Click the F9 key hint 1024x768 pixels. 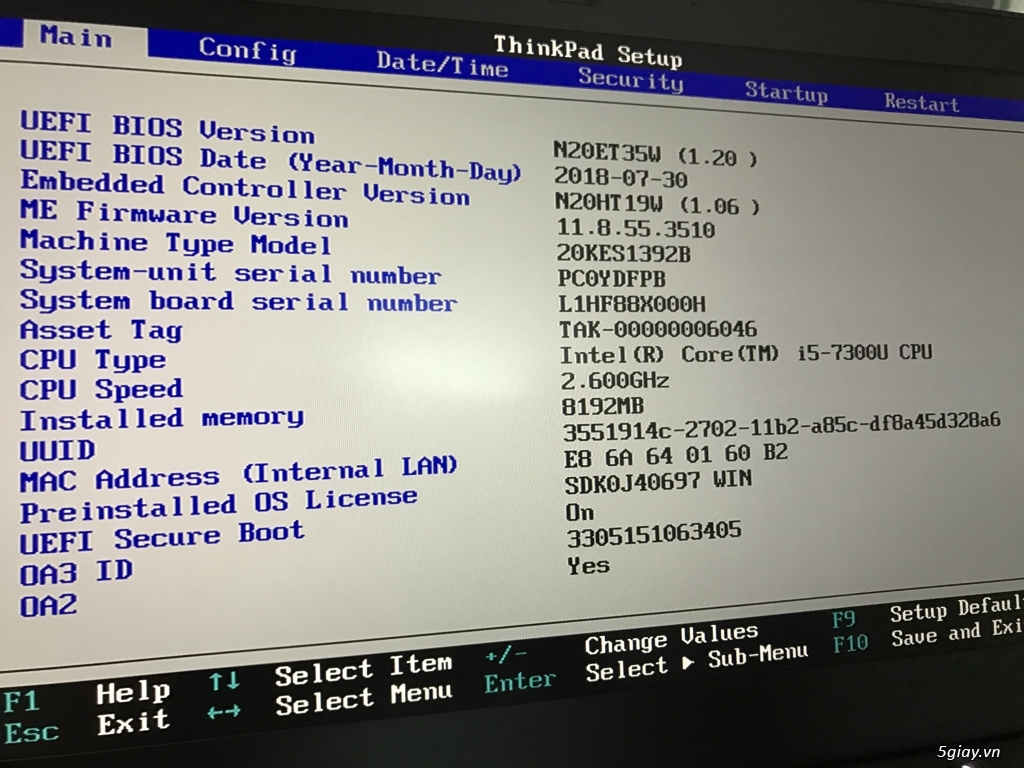click(844, 619)
